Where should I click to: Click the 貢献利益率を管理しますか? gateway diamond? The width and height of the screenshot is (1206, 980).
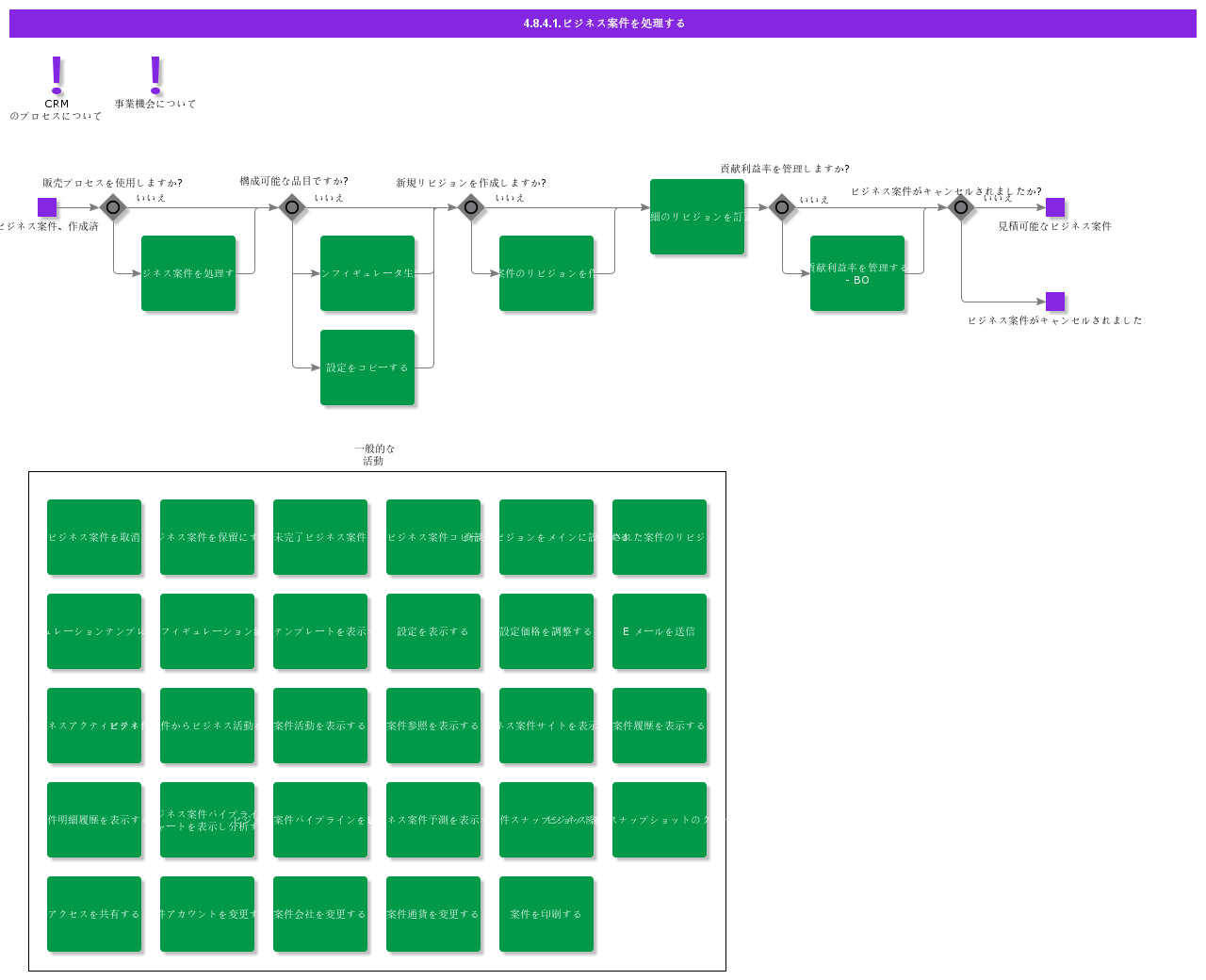pos(782,207)
